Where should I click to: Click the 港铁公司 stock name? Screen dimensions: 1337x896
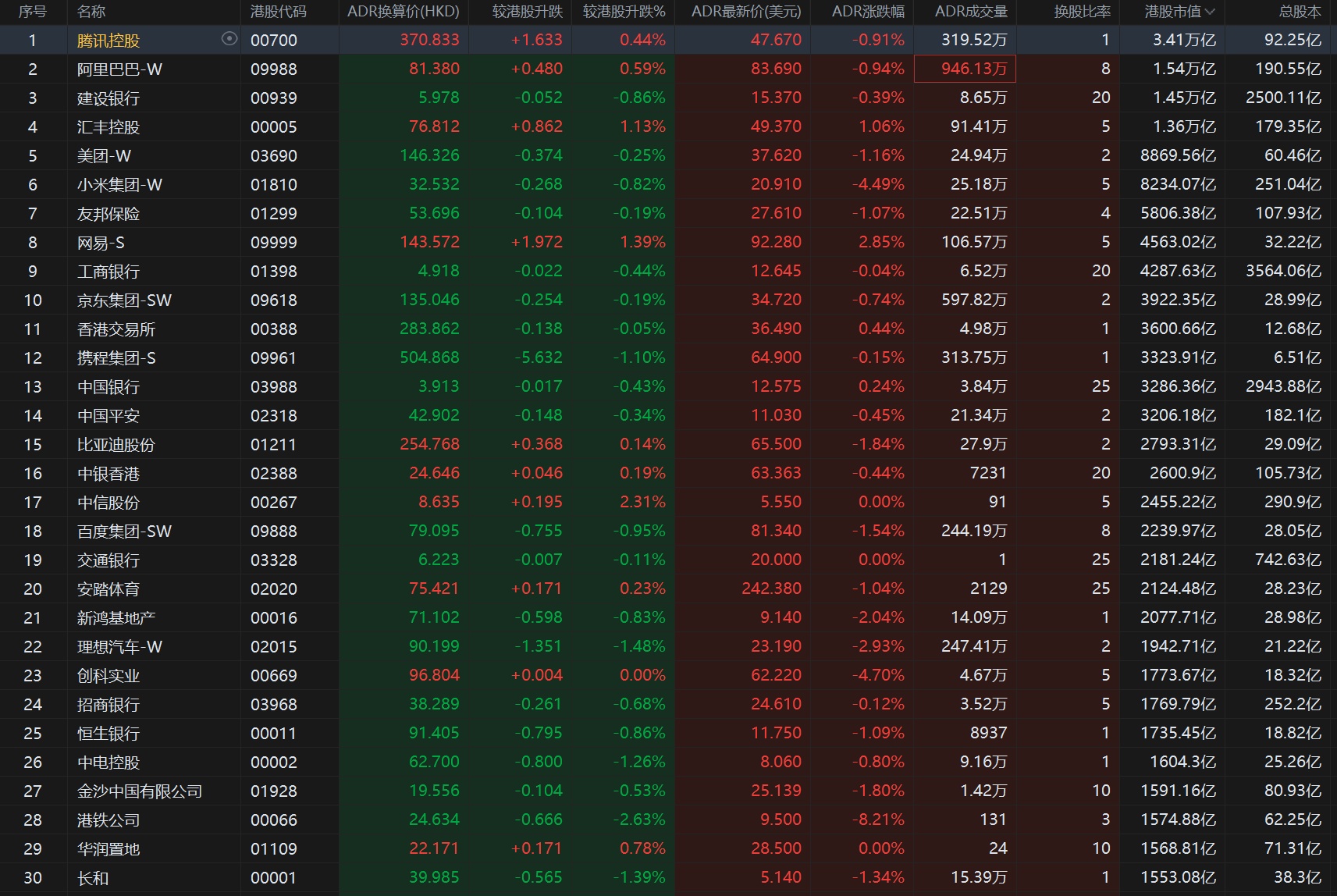(x=108, y=820)
